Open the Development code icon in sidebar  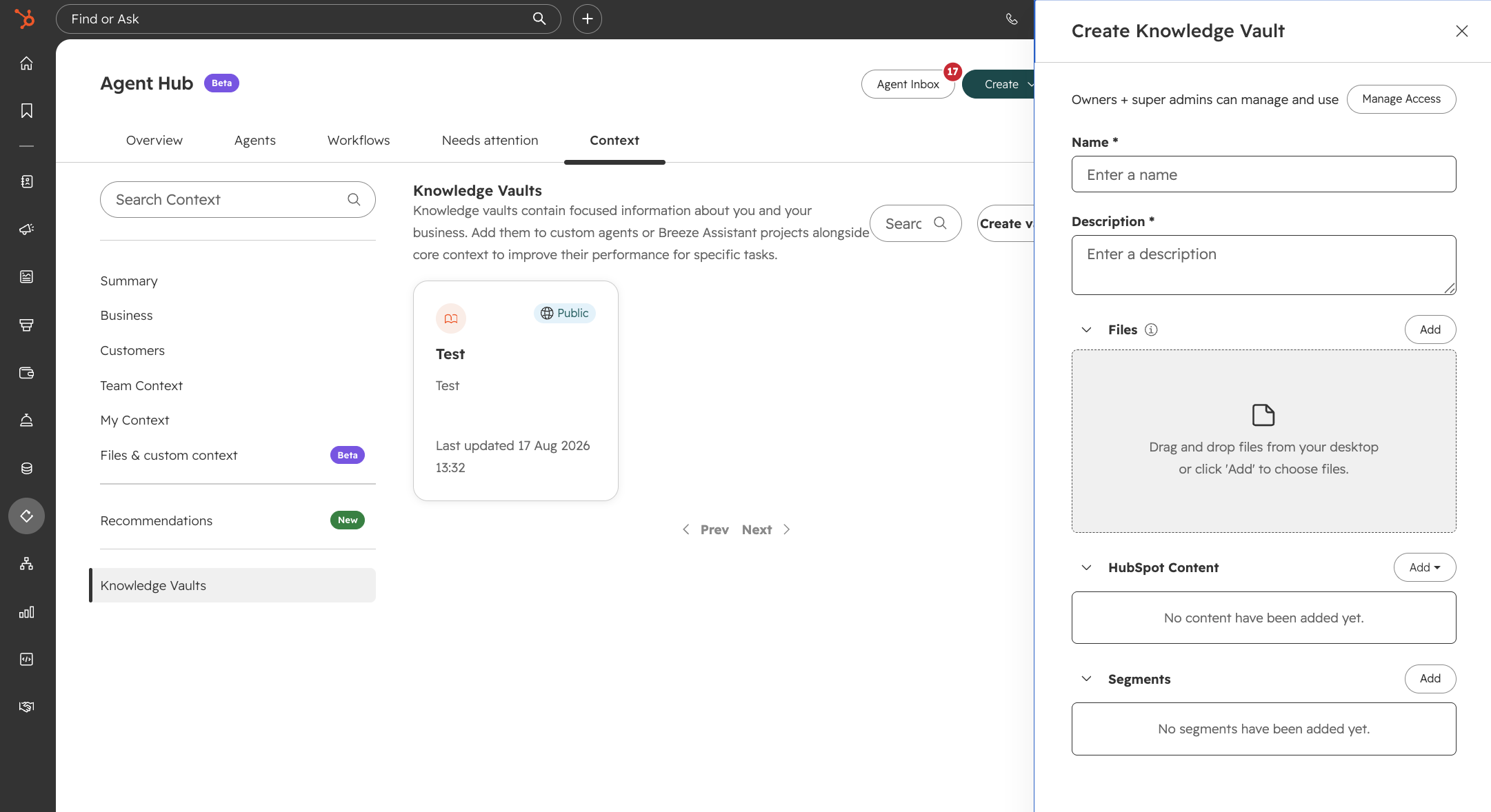tap(26, 660)
